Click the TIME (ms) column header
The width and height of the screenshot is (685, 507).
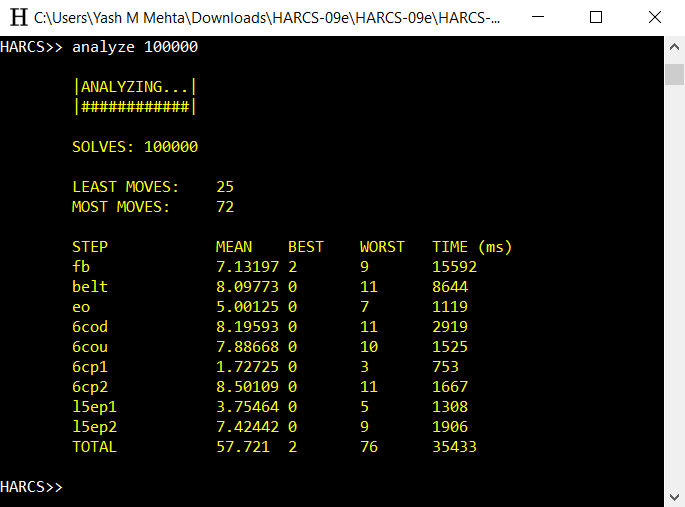tap(472, 247)
